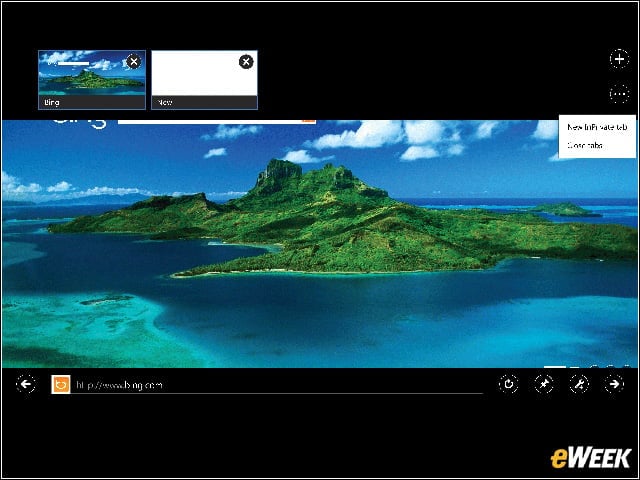Click the Bing logo on the page
Viewport: 640px width, 480px height.
[80, 123]
